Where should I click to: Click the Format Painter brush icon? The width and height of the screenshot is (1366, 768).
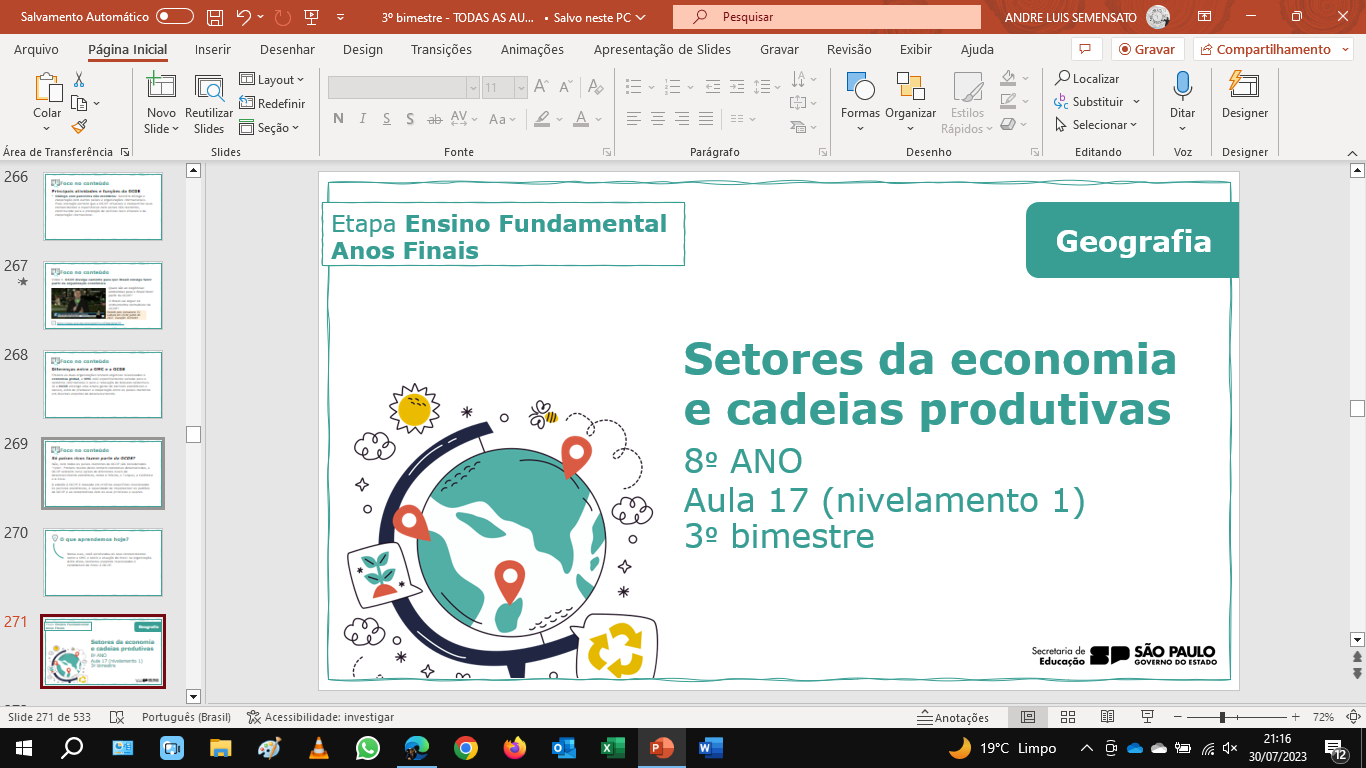click(79, 127)
